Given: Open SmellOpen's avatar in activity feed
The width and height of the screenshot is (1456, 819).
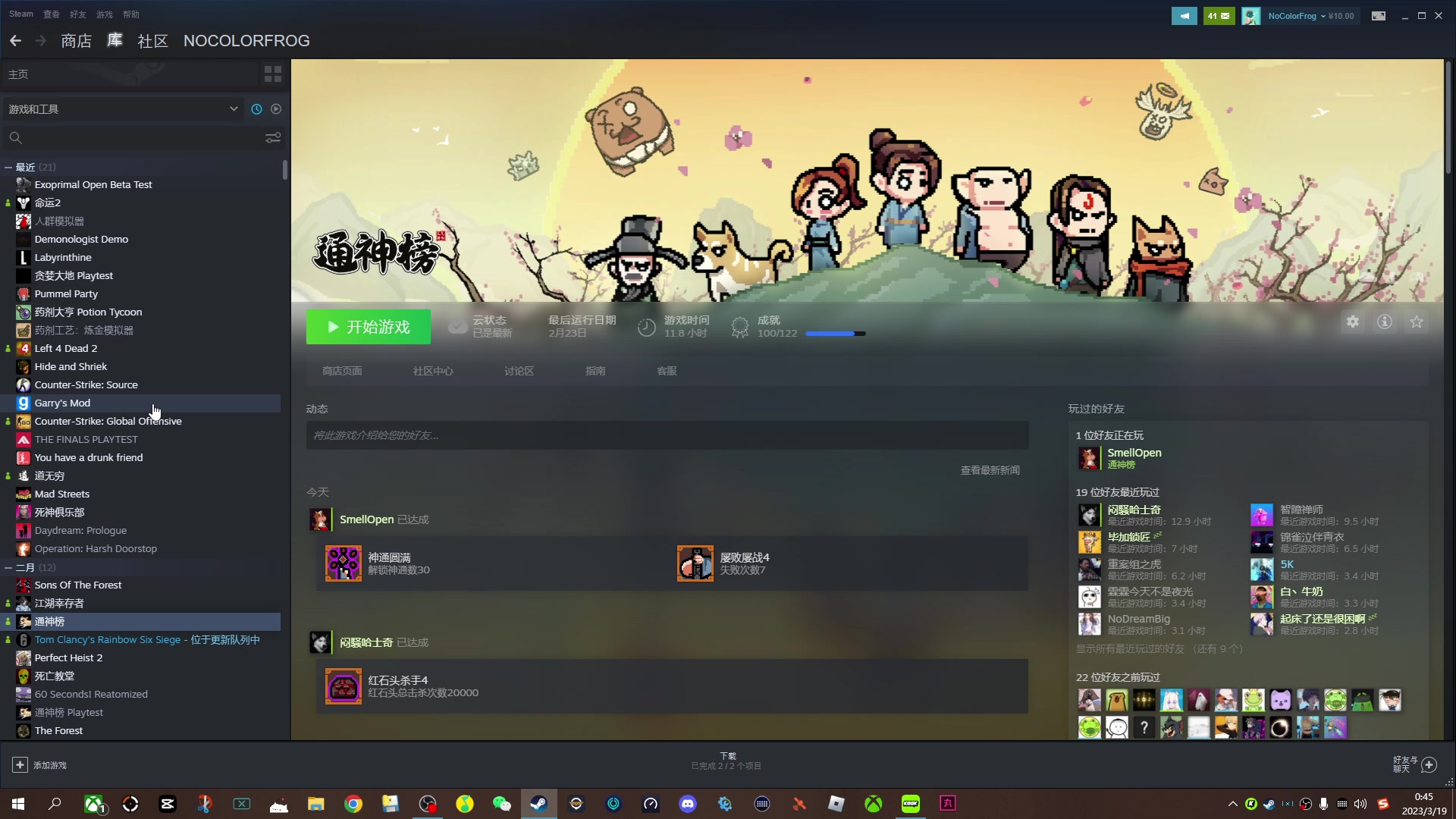Looking at the screenshot, I should [x=320, y=519].
